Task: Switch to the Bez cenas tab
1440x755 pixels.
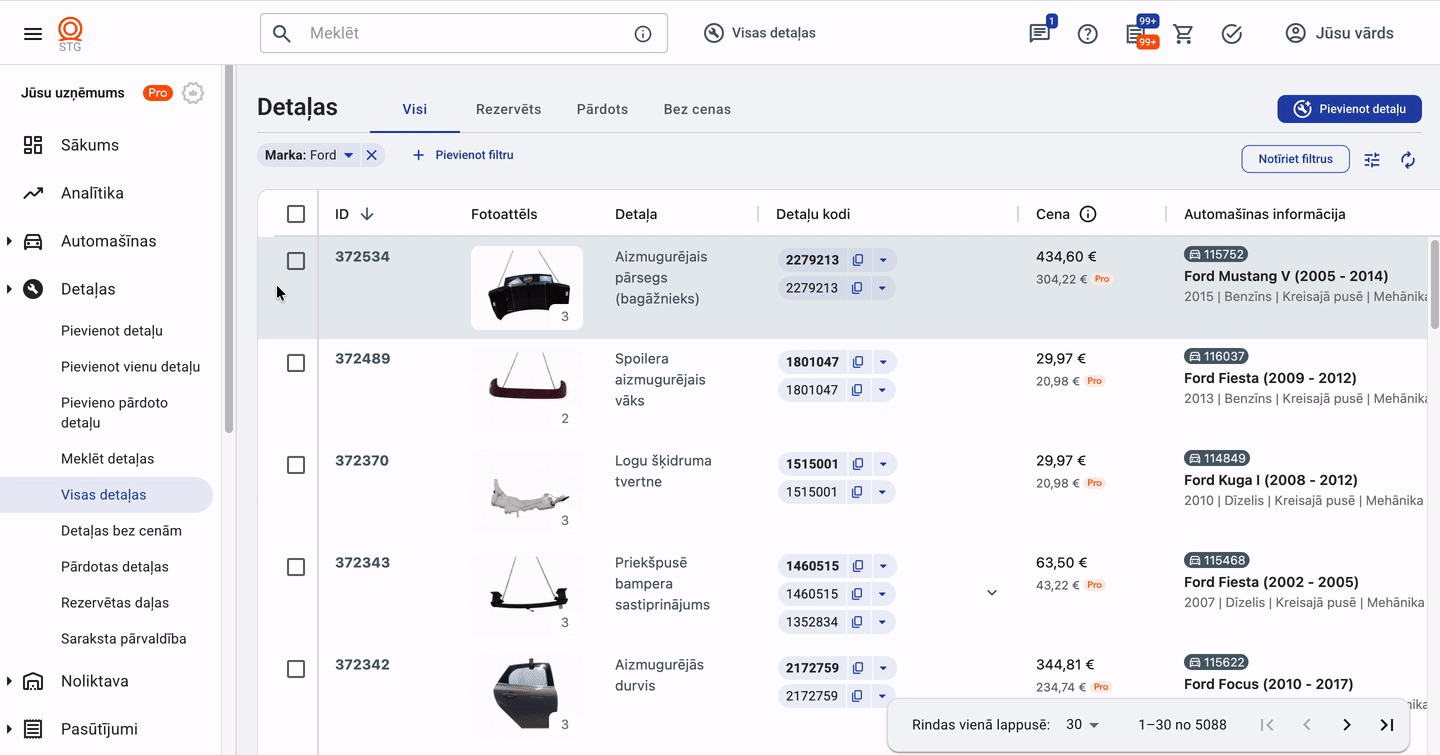Action: (x=697, y=109)
